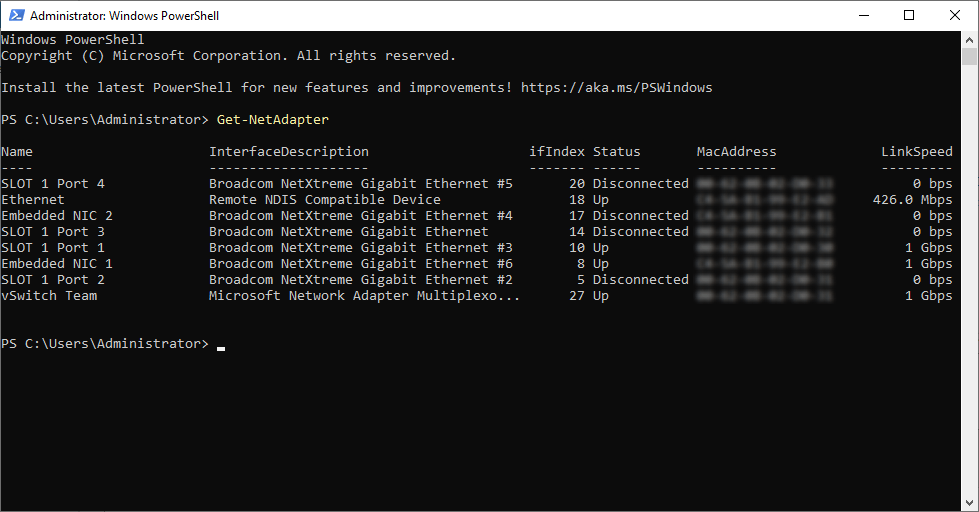This screenshot has height=512, width=979.
Task: Click ifIndex value 20
Action: pos(577,184)
